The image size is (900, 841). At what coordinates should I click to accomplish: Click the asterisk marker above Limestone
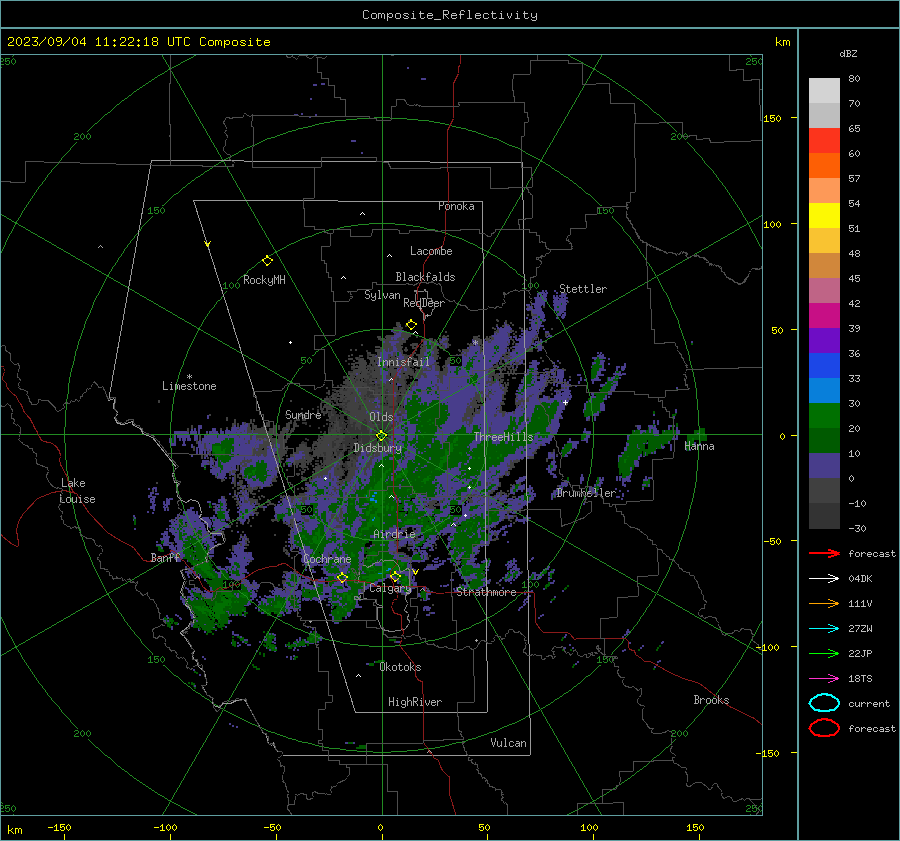tap(189, 377)
